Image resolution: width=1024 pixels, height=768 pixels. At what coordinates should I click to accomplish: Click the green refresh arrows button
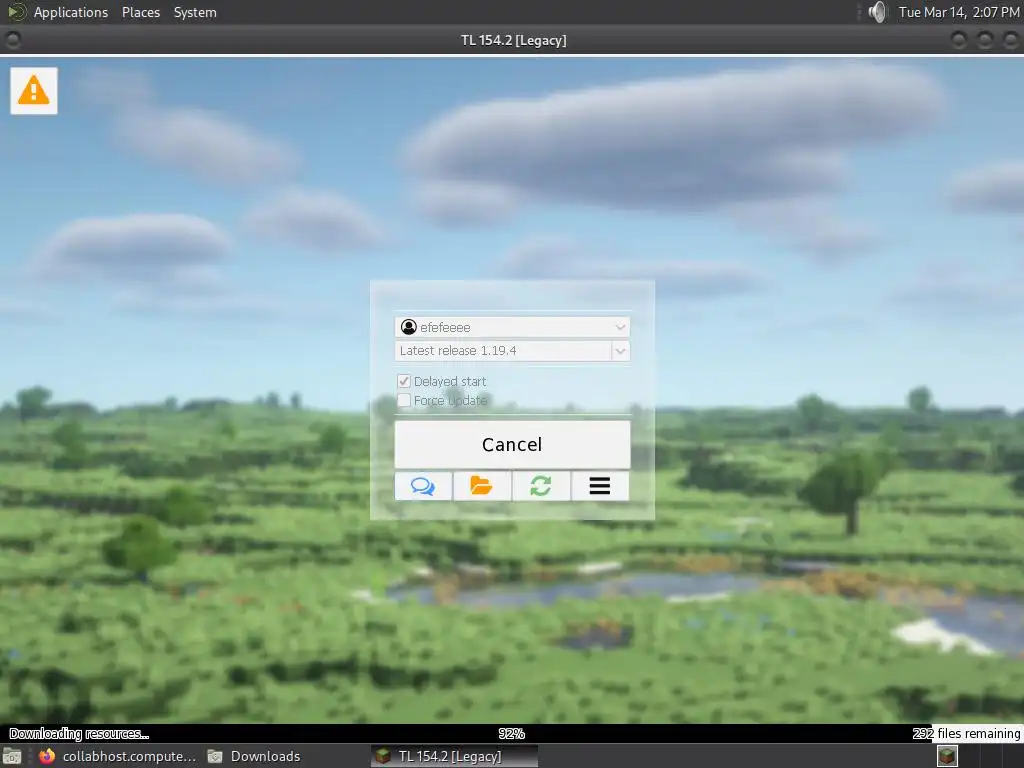point(541,486)
